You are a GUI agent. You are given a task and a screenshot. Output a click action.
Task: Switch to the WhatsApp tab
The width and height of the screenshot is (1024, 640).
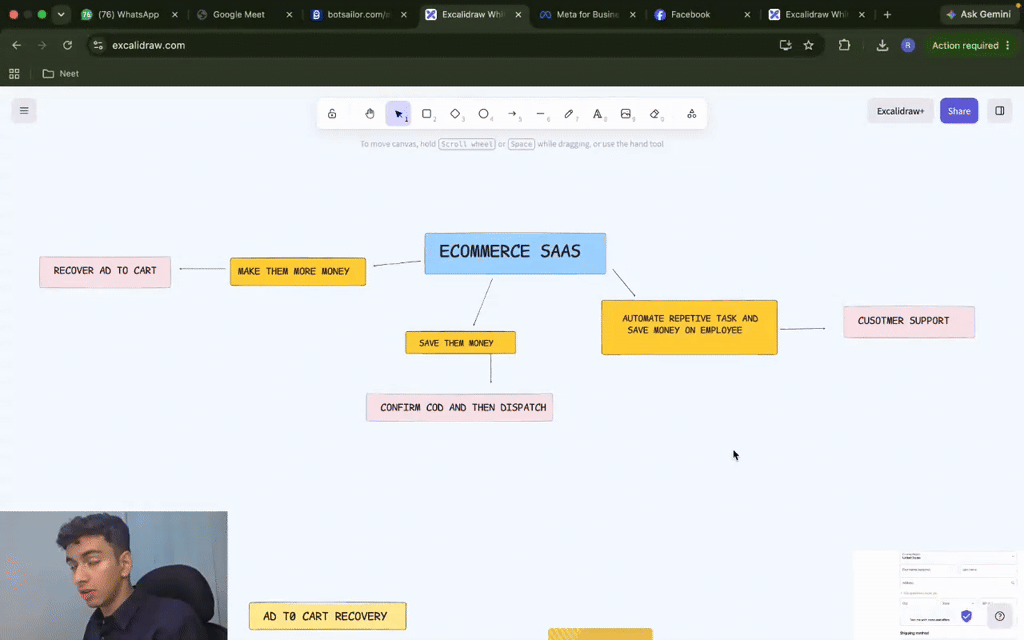point(128,14)
